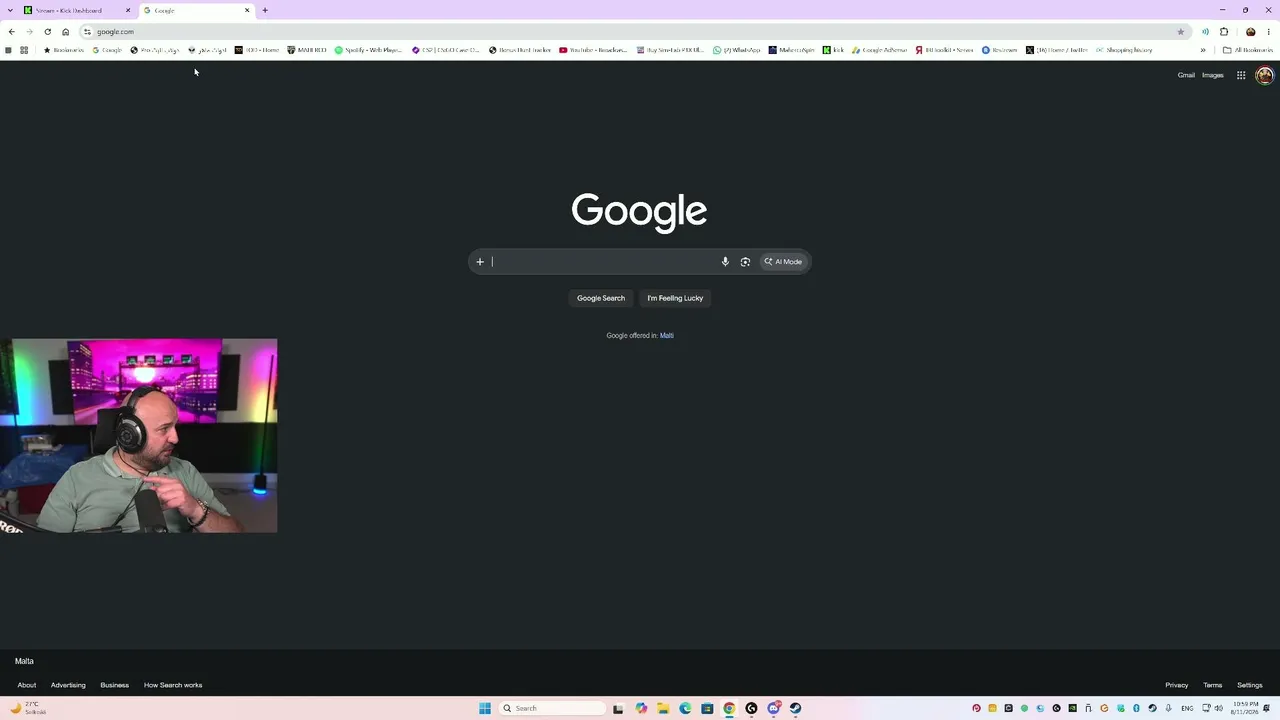The image size is (1280, 720).
Task: Open the Bonus Hunt Tracker bookmark
Action: (520, 50)
